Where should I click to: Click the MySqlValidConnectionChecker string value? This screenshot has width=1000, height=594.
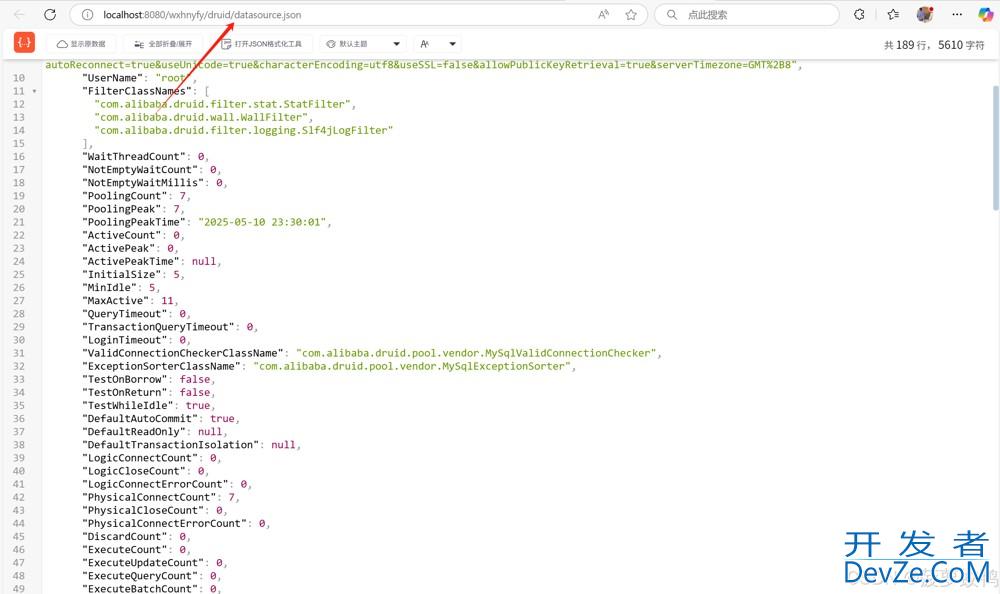pos(476,353)
